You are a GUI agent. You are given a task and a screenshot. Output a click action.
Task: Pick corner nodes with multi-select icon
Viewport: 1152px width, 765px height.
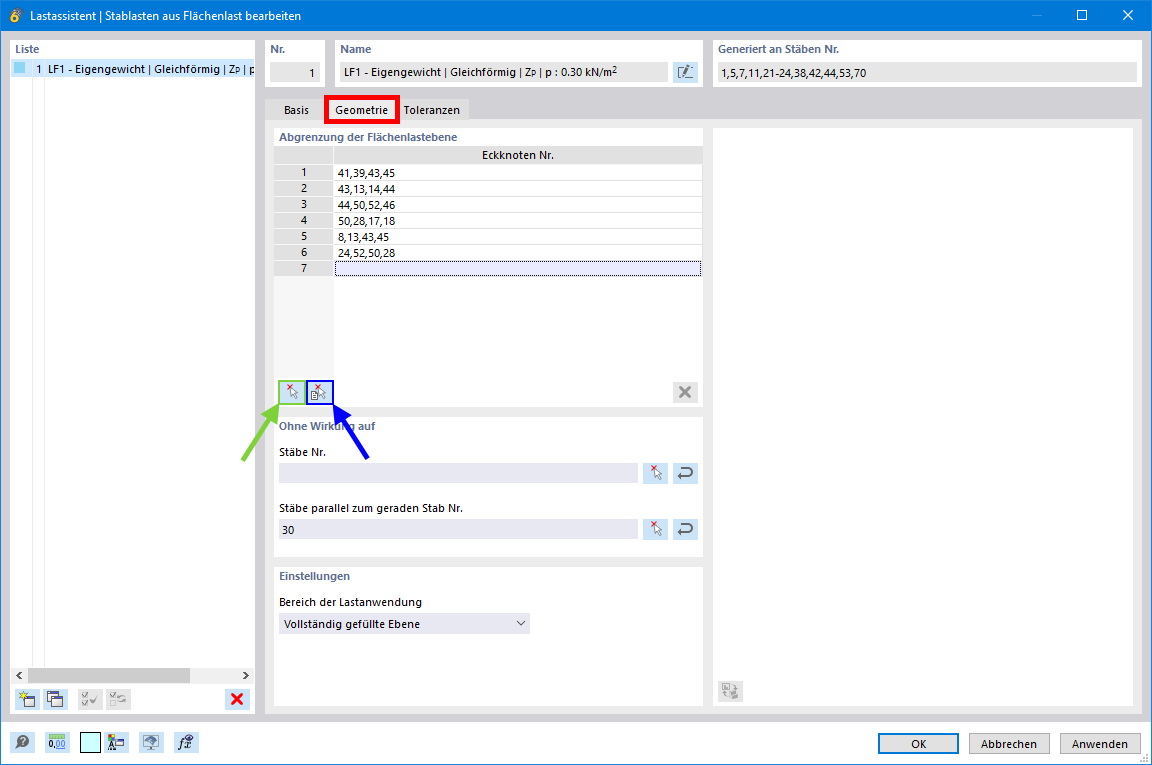tap(320, 392)
